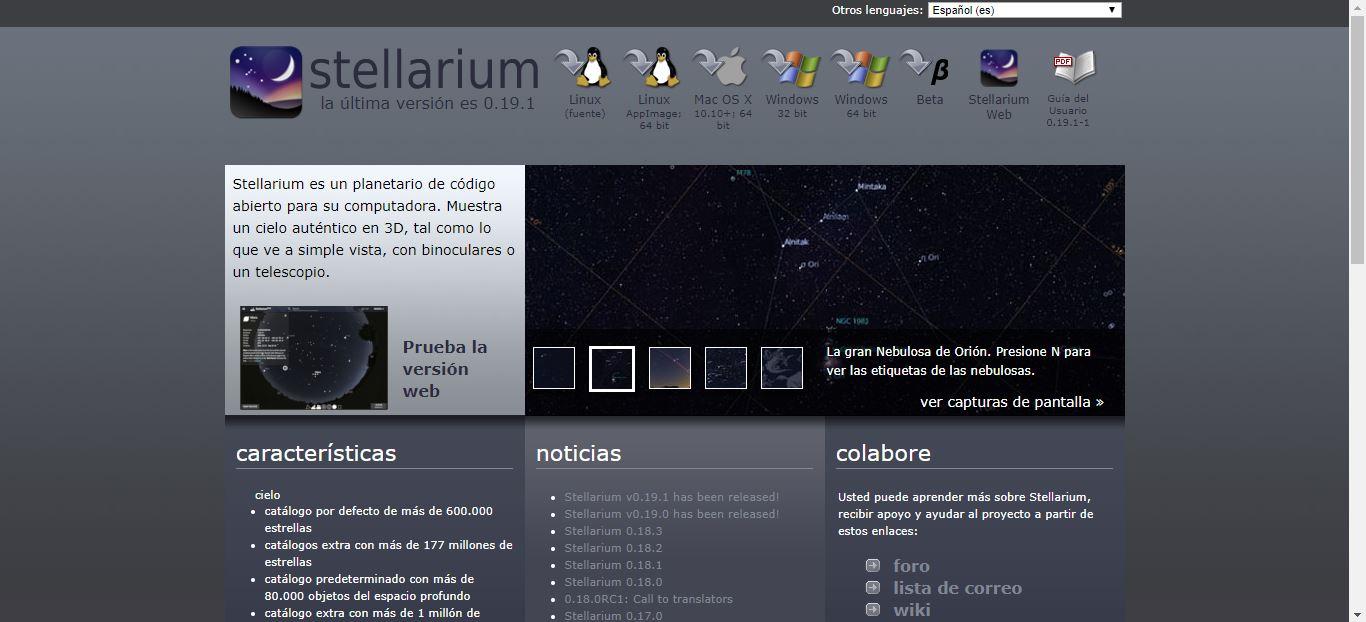The height and width of the screenshot is (622, 1366).
Task: Select the fourth slideshow thumbnail
Action: pyautogui.click(x=726, y=368)
